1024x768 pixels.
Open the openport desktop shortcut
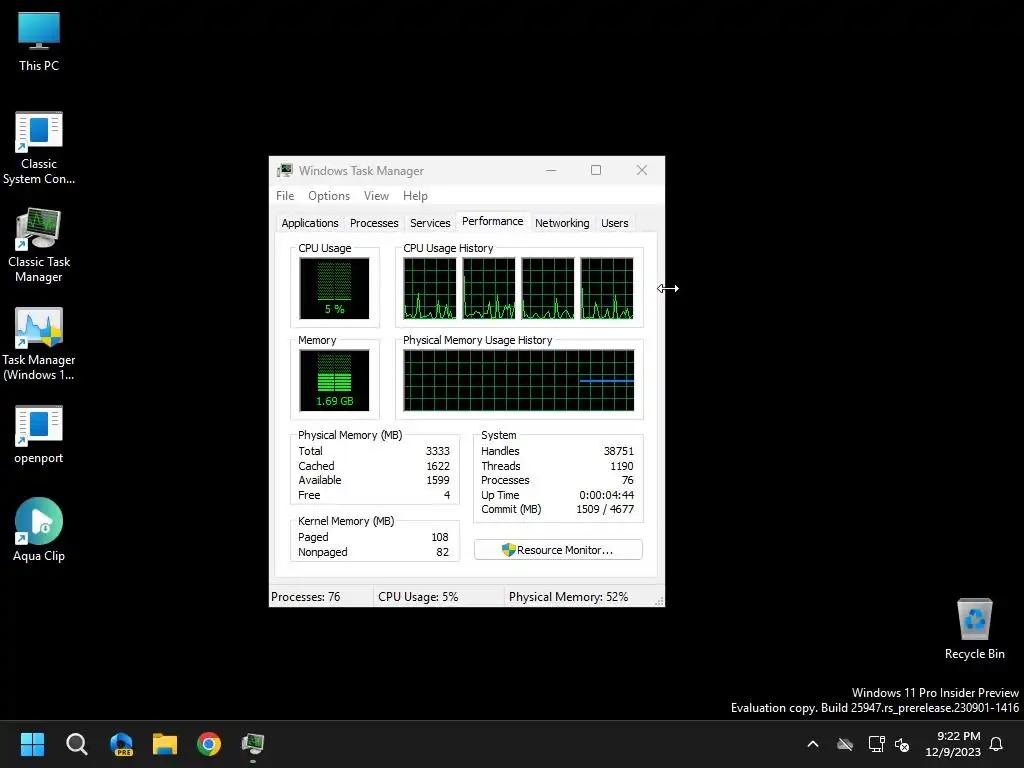tap(39, 434)
